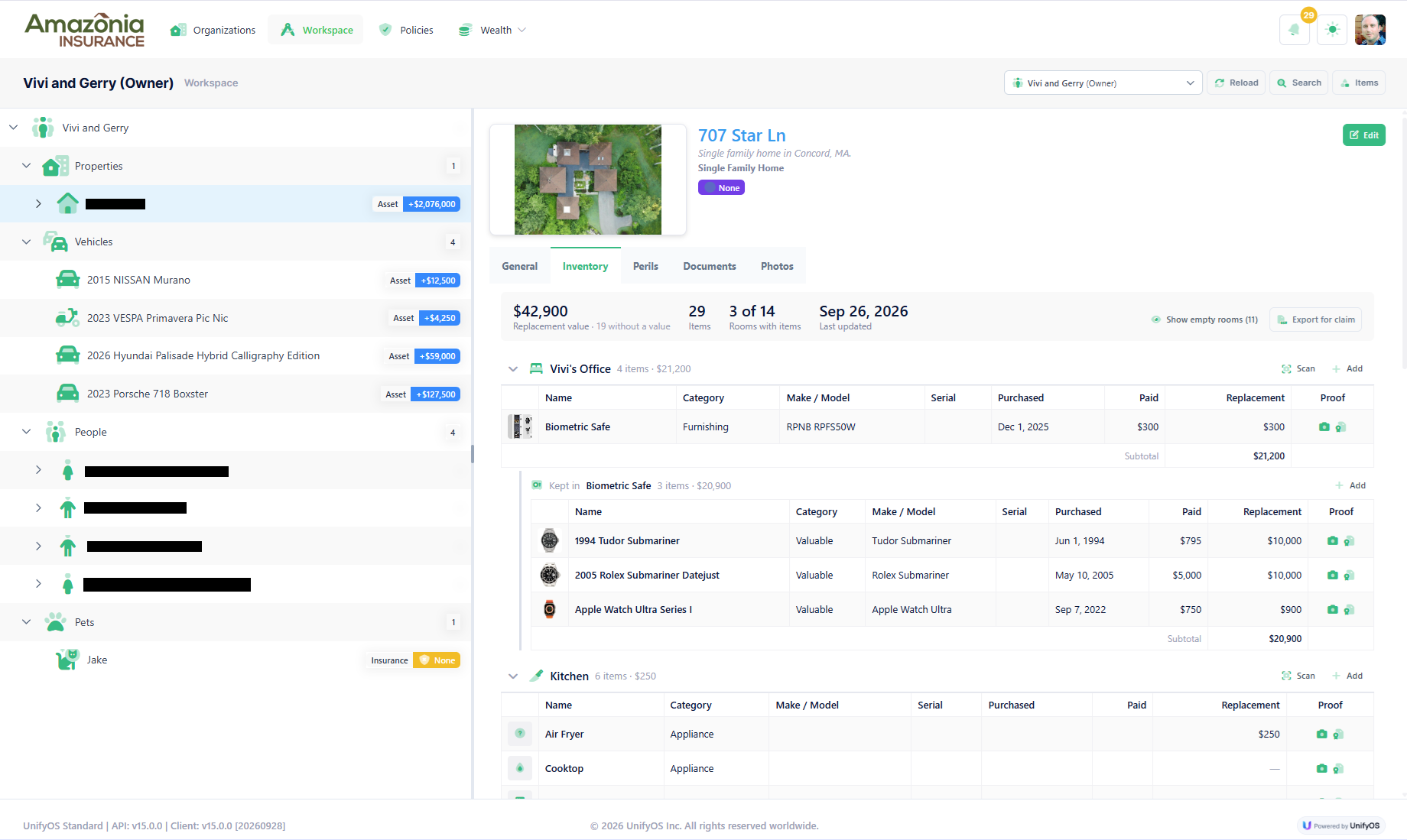Click Add in the Kitchen section
Viewport: 1407px width, 840px height.
click(x=1347, y=676)
